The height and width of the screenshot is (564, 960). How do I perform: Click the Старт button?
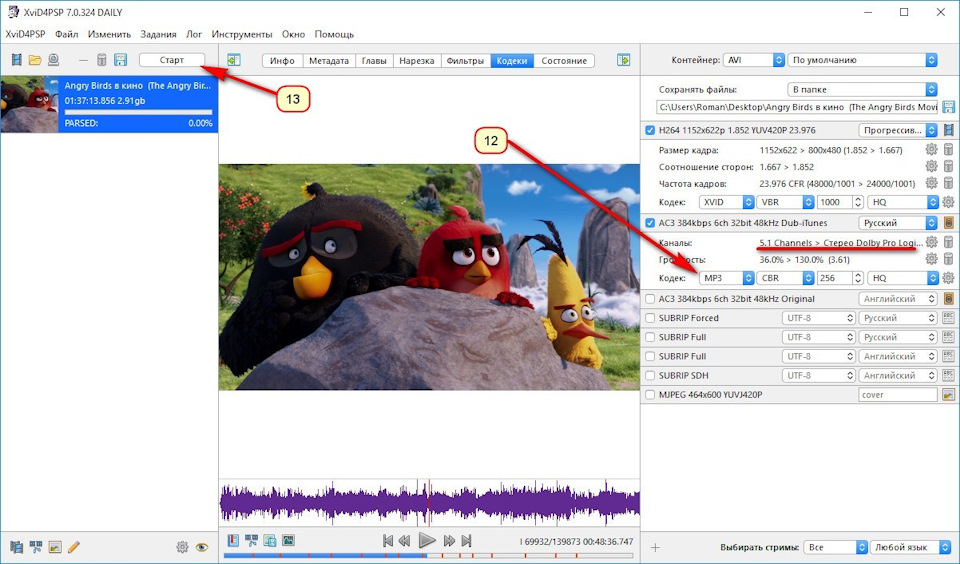171,60
